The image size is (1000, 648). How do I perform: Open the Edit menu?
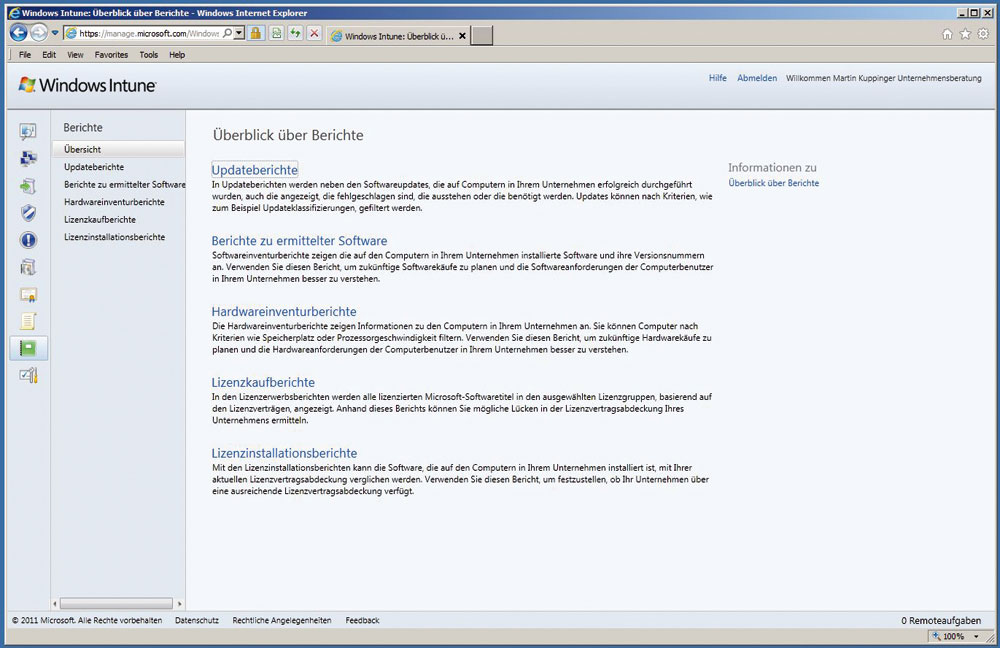coord(49,55)
